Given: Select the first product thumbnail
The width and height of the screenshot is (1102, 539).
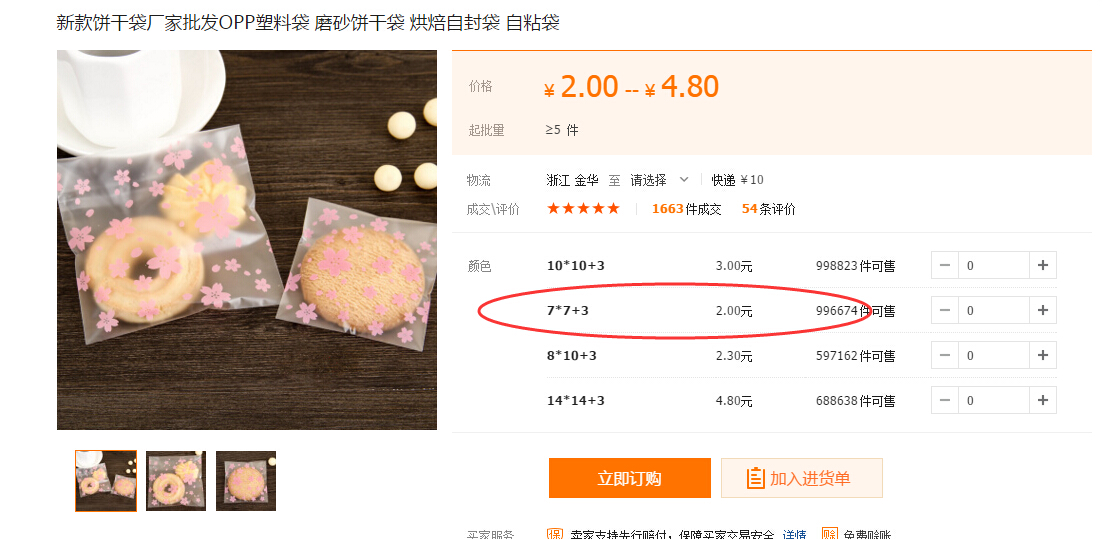Looking at the screenshot, I should (106, 480).
